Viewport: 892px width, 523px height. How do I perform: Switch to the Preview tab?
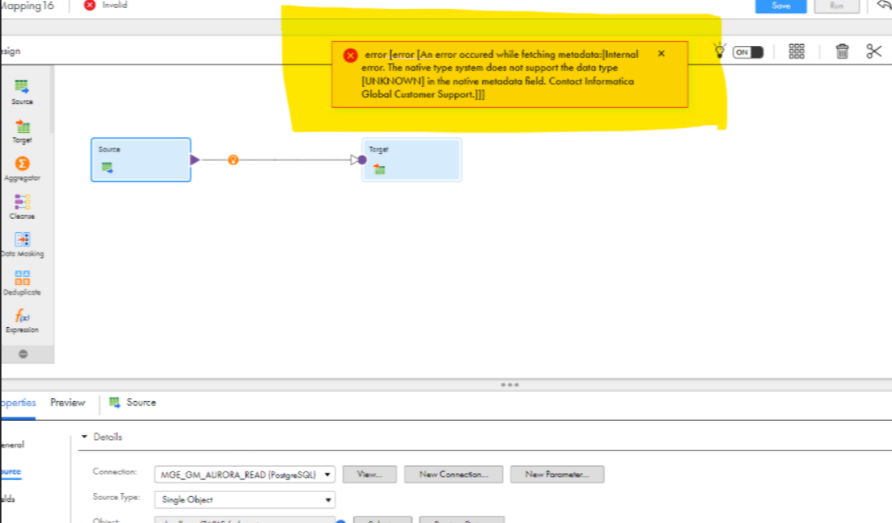(68, 402)
